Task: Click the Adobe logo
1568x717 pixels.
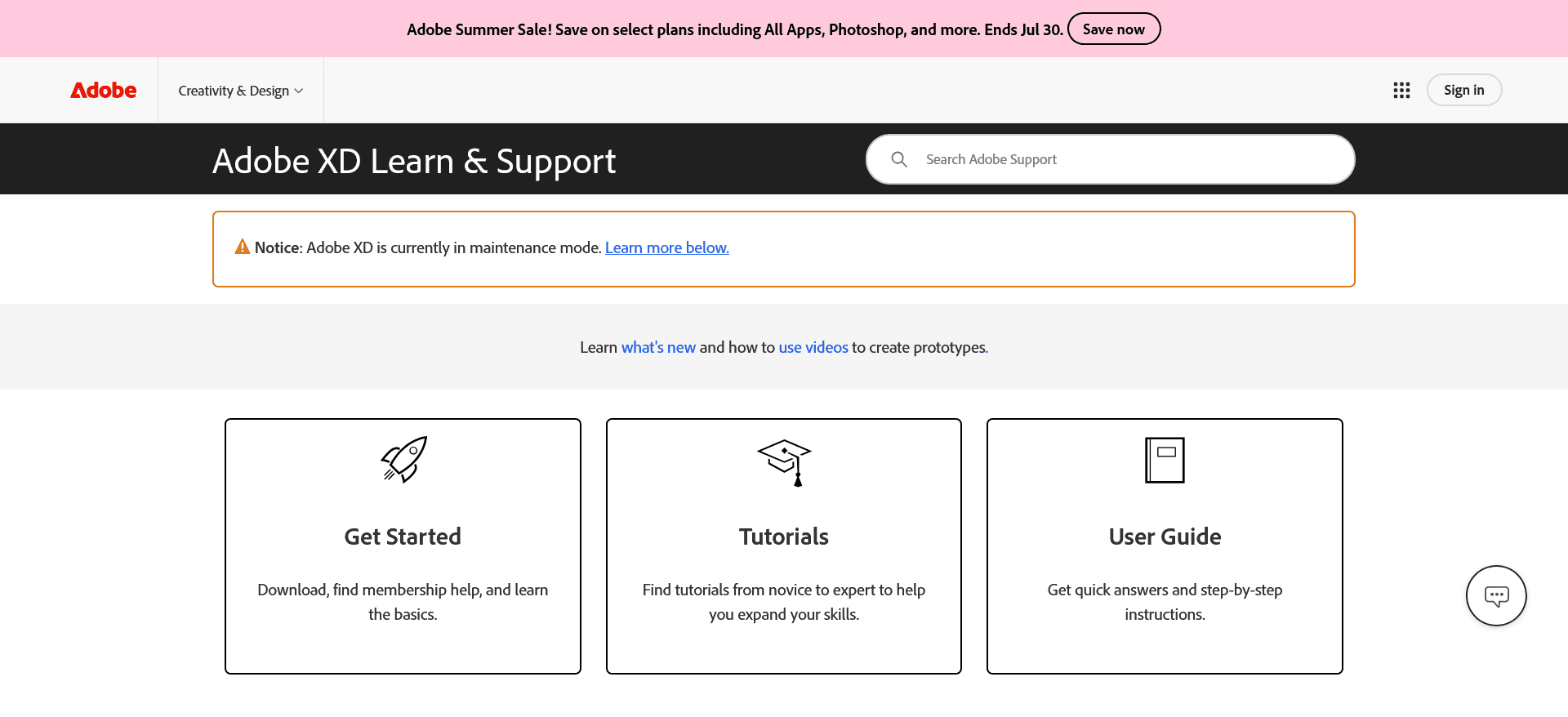Action: [104, 90]
